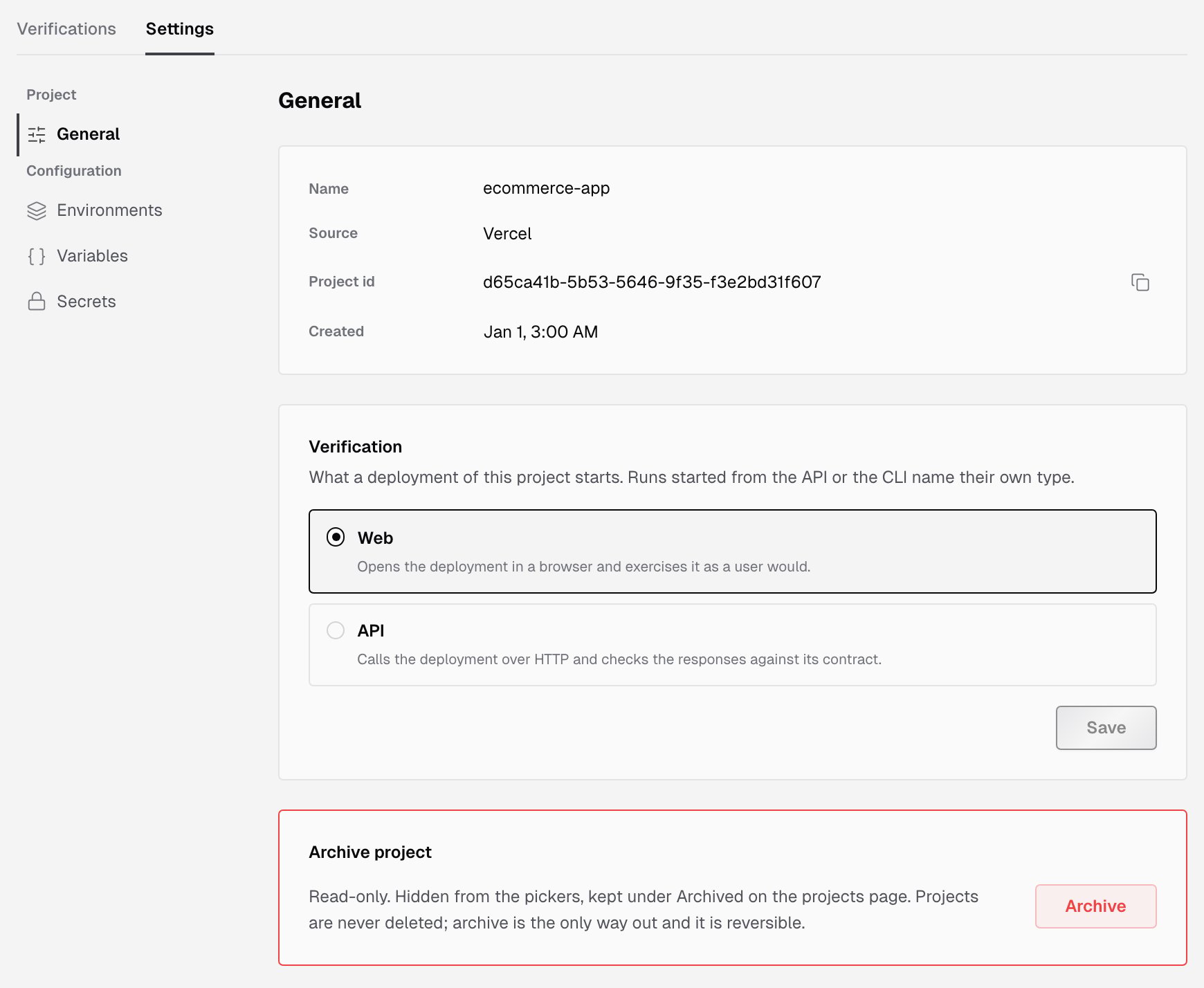Open General in the sidebar
1204x988 pixels.
(88, 134)
